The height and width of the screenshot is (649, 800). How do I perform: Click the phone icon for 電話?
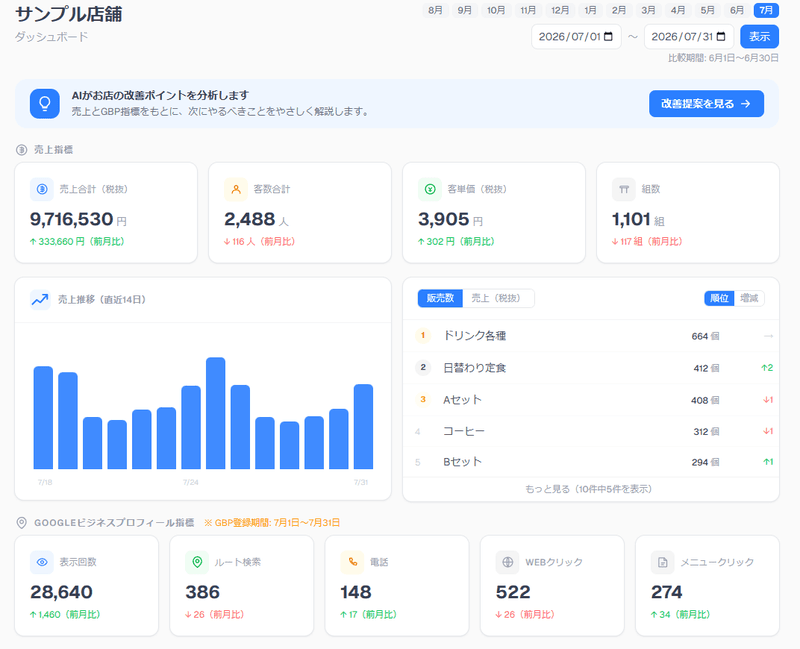click(x=353, y=562)
